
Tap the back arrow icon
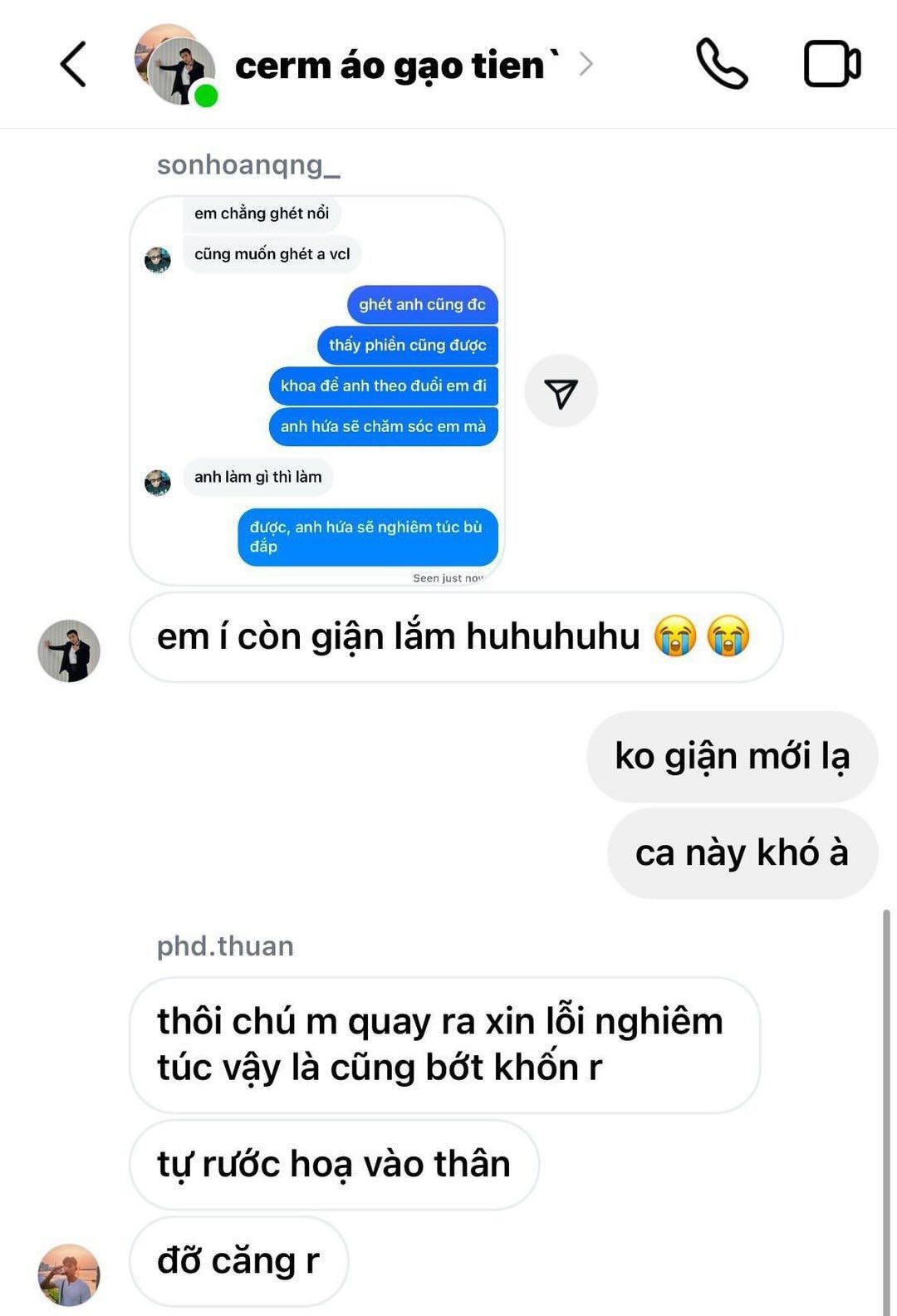(x=73, y=65)
